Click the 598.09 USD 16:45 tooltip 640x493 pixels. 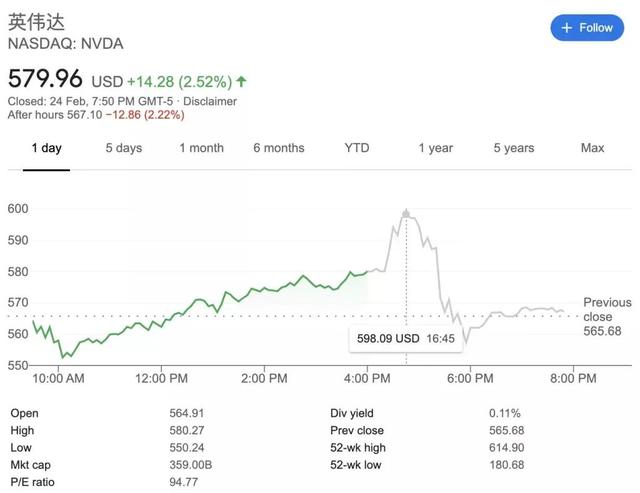406,338
